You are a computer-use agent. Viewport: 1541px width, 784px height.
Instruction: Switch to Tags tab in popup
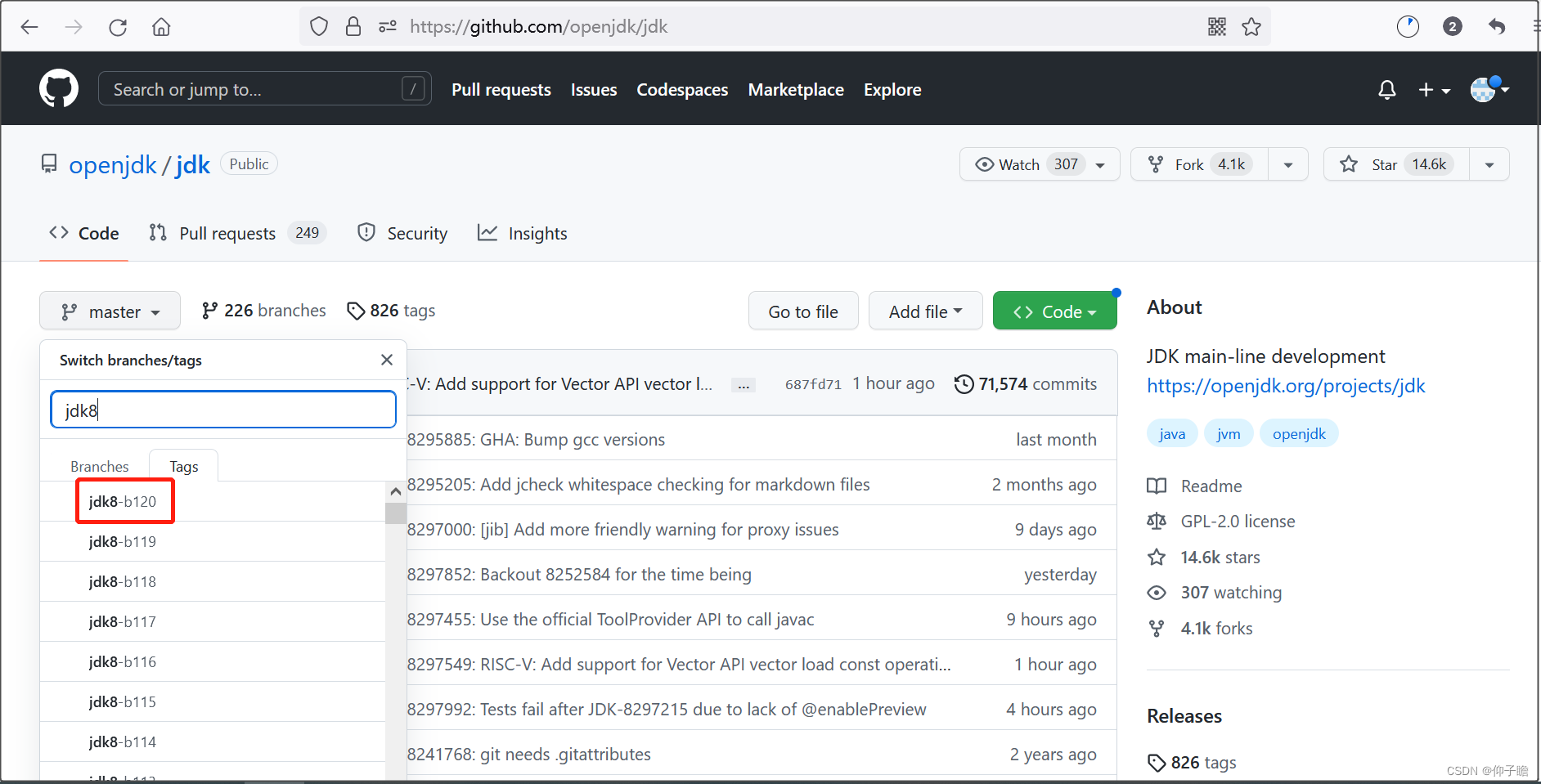point(184,466)
